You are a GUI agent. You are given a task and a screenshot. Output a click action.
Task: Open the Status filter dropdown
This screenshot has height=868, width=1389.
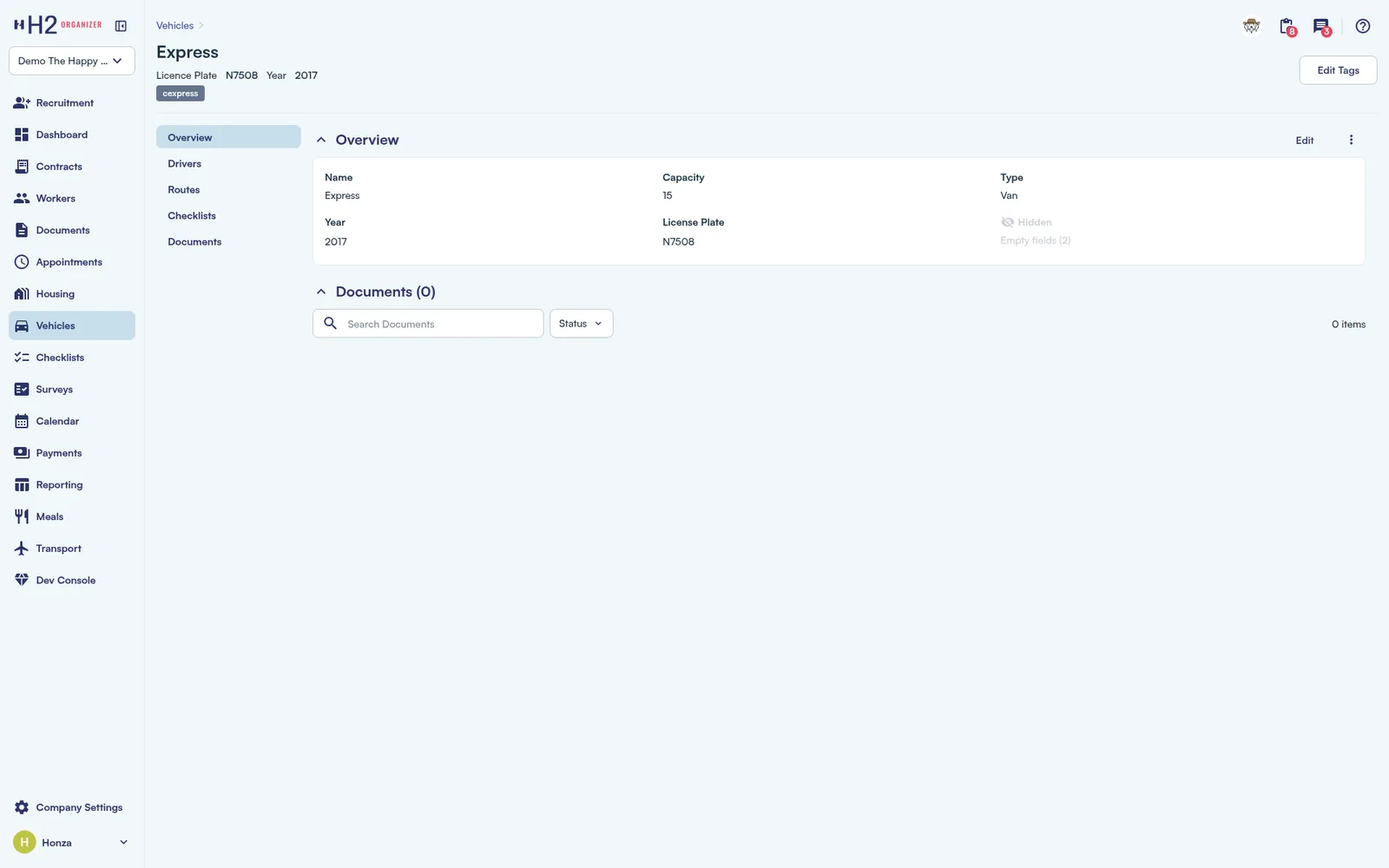(582, 324)
